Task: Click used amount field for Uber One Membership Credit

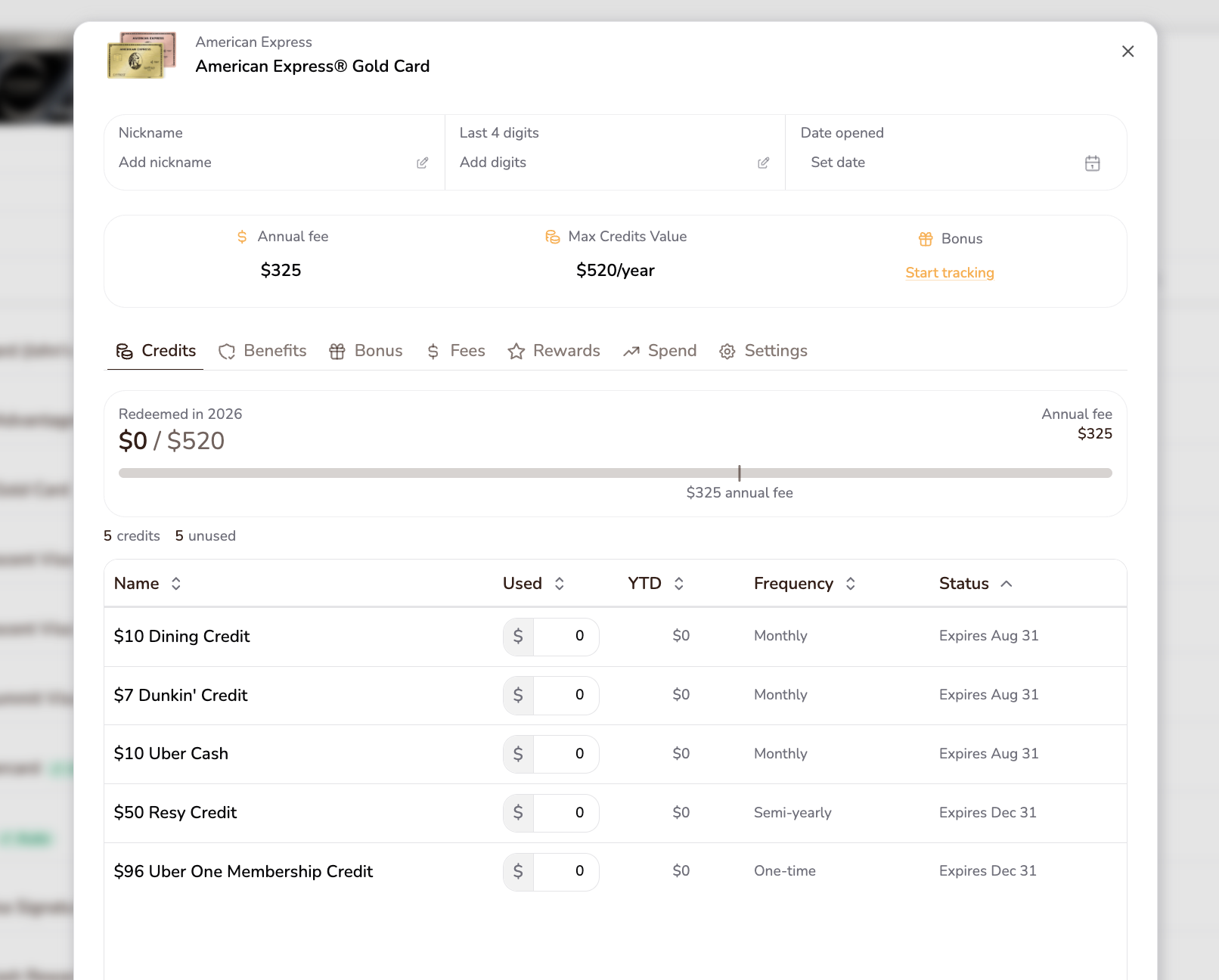Action: 566,872
